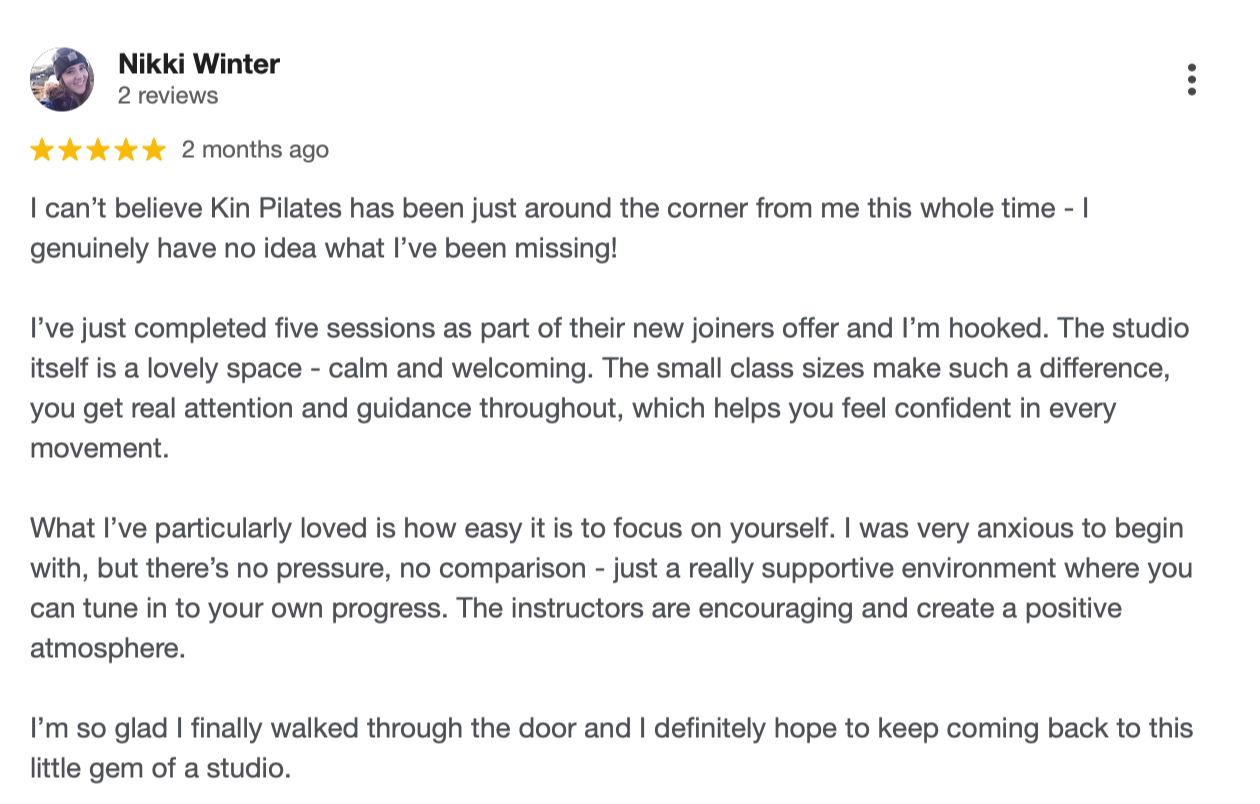Click the line starting "genuinely have no idea"
This screenshot has width=1260, height=804.
324,249
